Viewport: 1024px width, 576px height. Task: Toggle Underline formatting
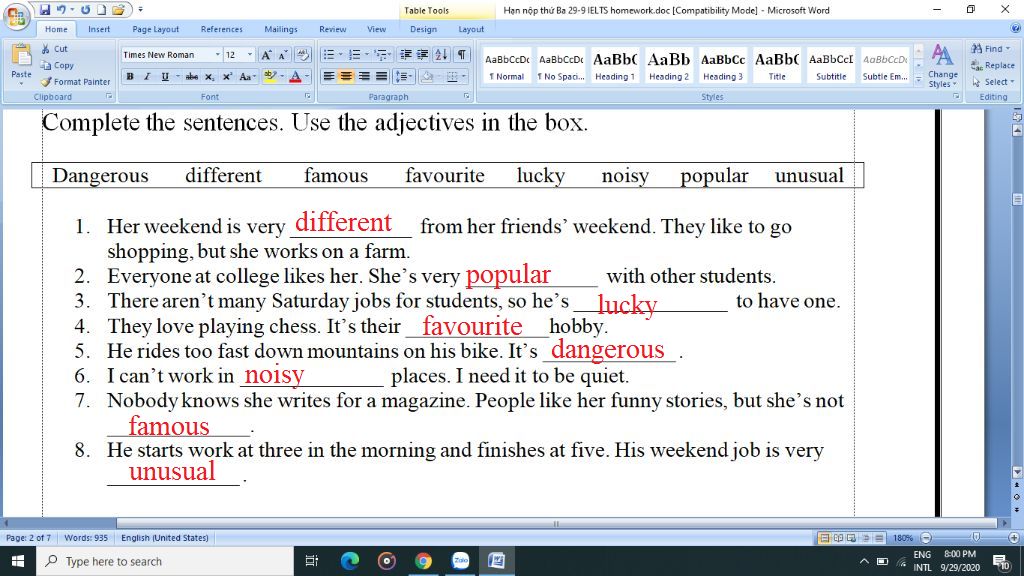point(165,76)
